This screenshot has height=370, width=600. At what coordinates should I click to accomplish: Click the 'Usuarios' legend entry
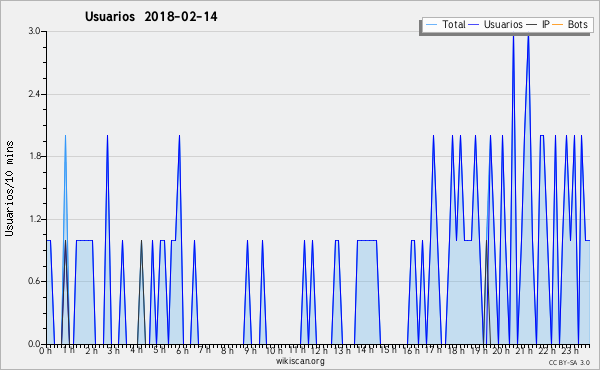503,24
